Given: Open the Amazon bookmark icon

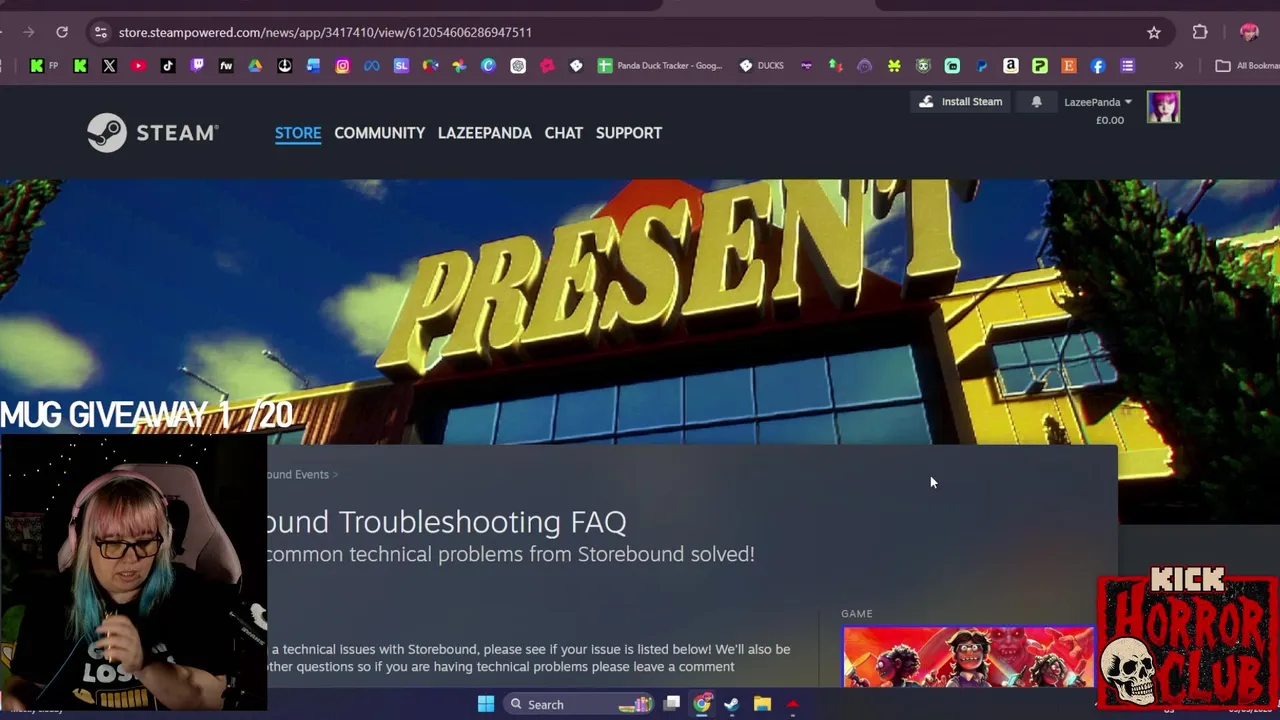Looking at the screenshot, I should 1011,66.
